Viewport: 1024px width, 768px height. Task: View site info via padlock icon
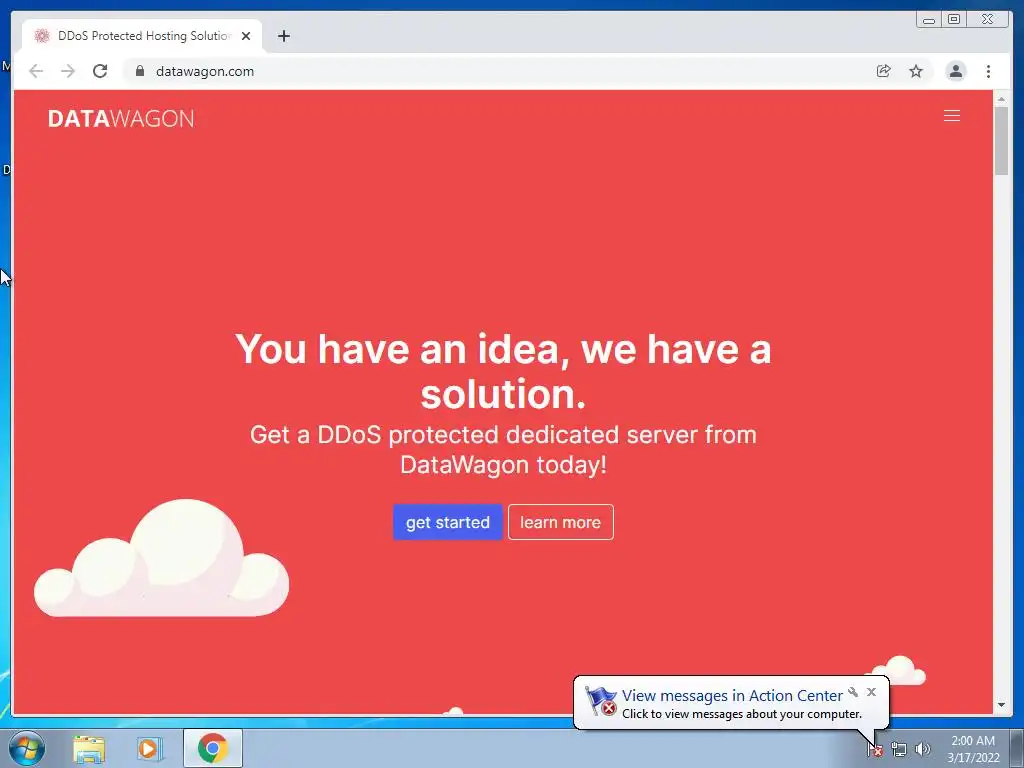[140, 71]
